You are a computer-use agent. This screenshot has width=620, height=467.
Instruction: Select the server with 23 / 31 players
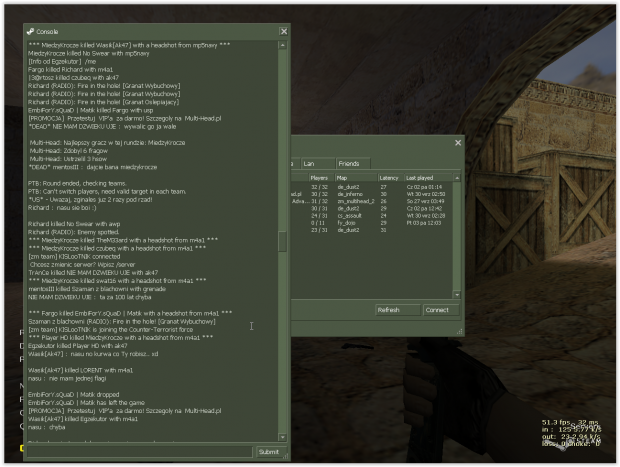tap(372, 230)
